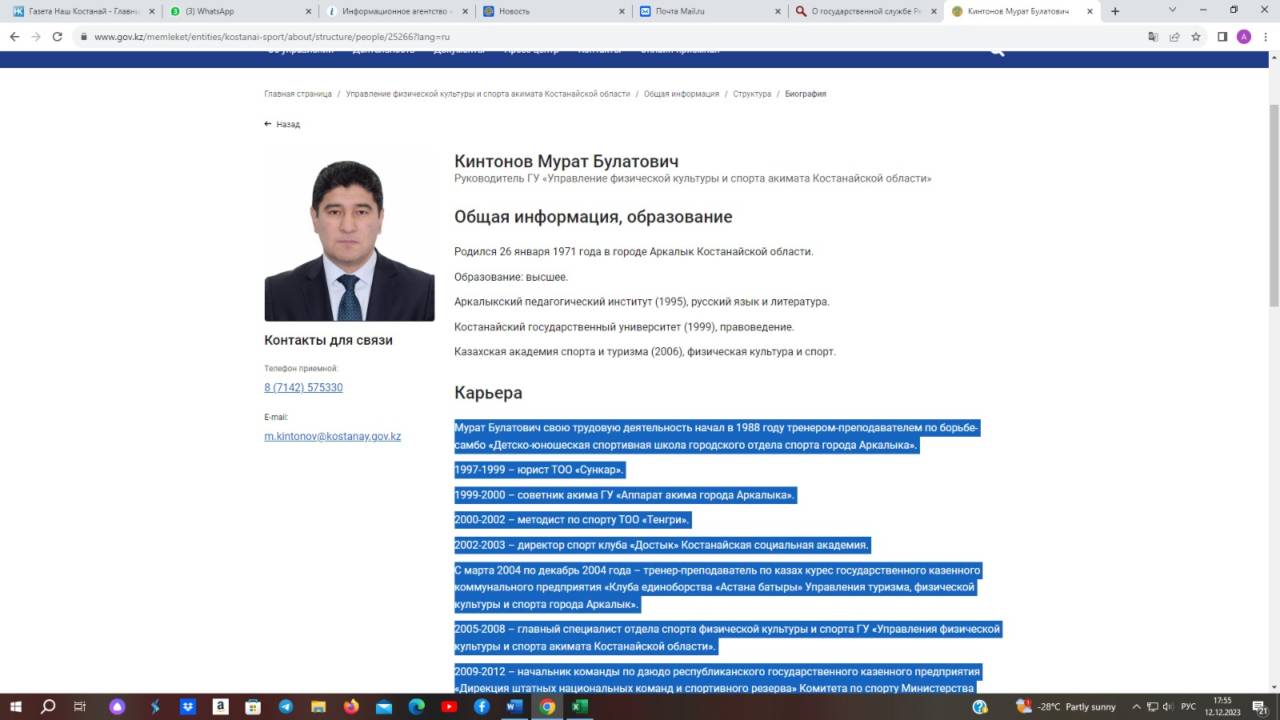Open Управление физической культуры breadcrumb link
Screen dimensions: 1280x720
click(488, 94)
